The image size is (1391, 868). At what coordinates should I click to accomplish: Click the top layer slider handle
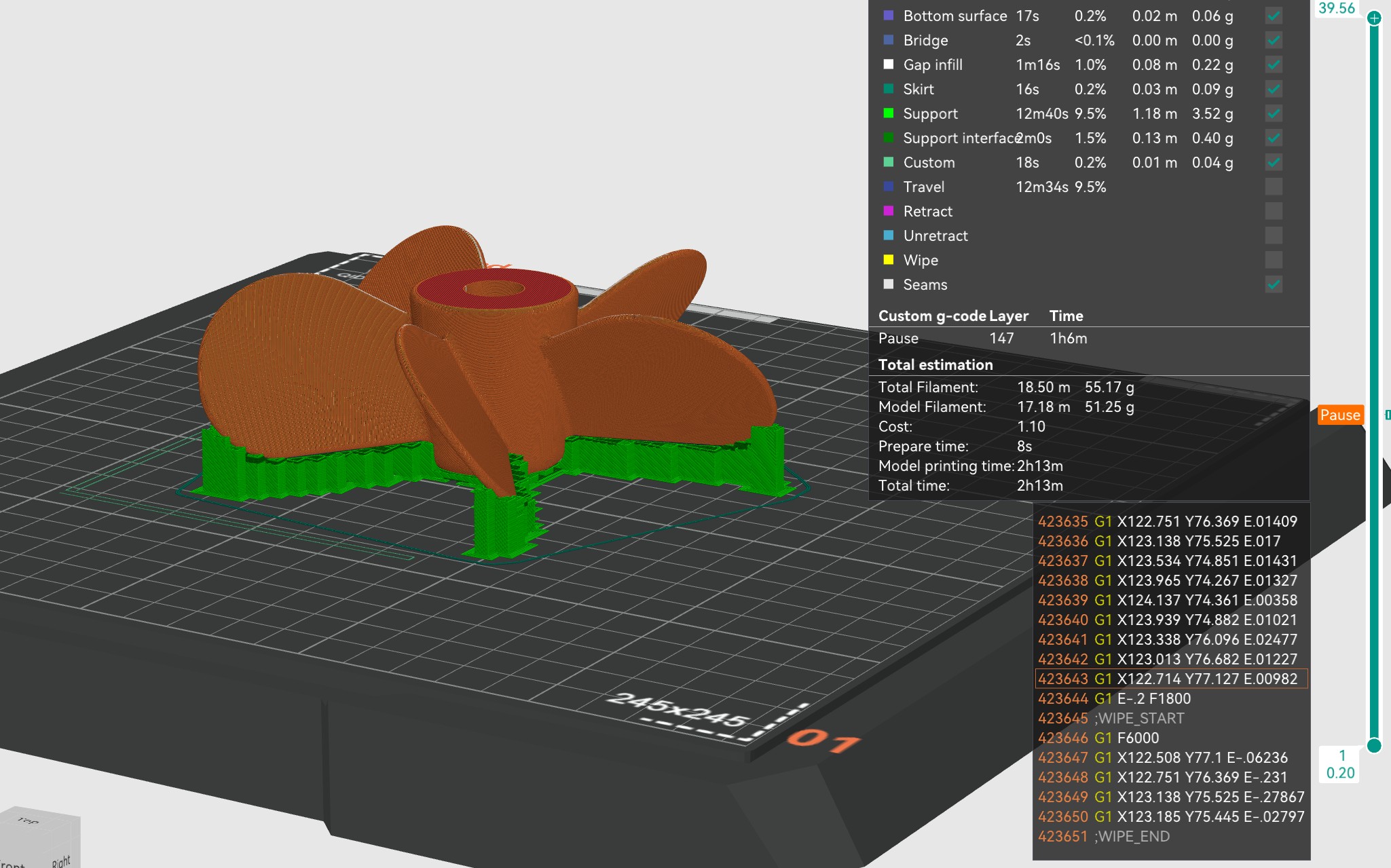(1374, 18)
